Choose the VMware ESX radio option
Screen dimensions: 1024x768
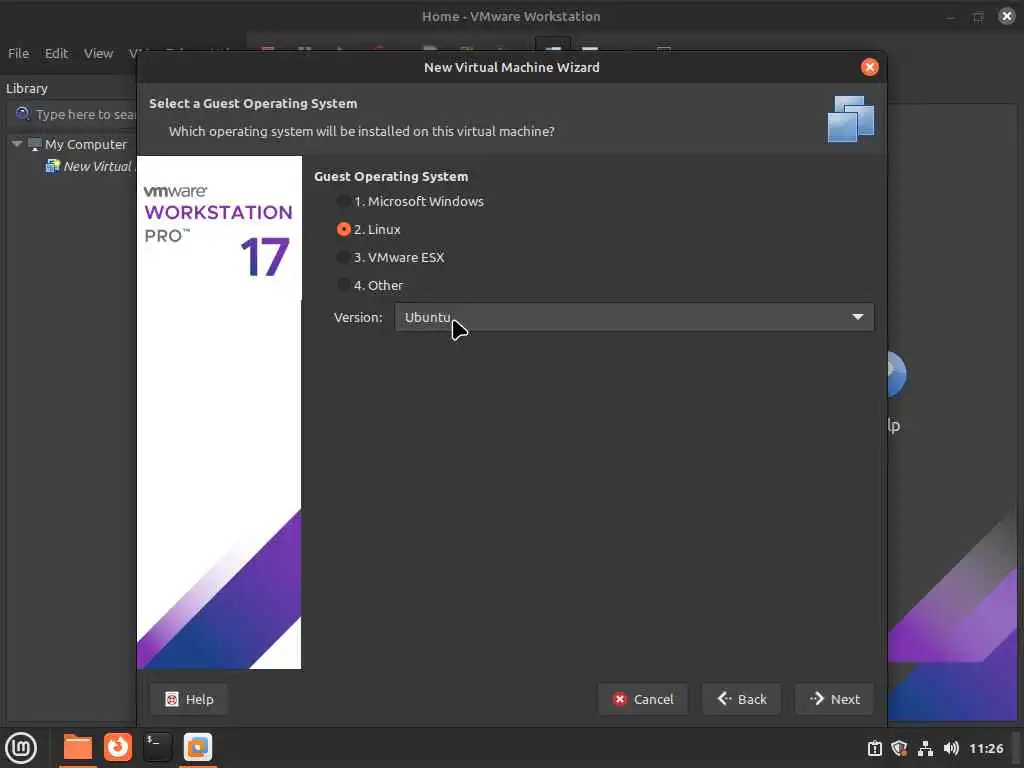391,258
